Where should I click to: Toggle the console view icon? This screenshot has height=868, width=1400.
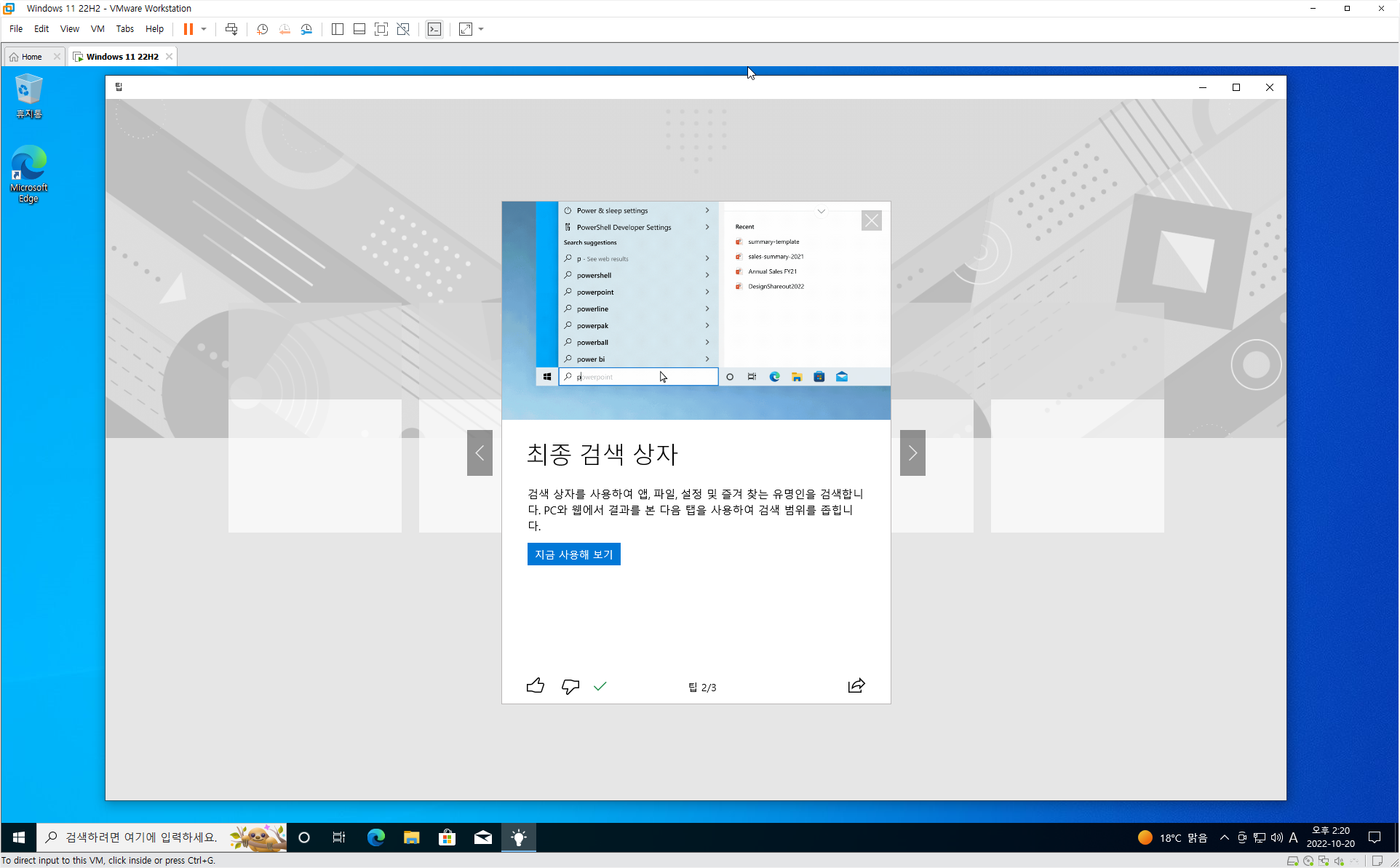(434, 29)
